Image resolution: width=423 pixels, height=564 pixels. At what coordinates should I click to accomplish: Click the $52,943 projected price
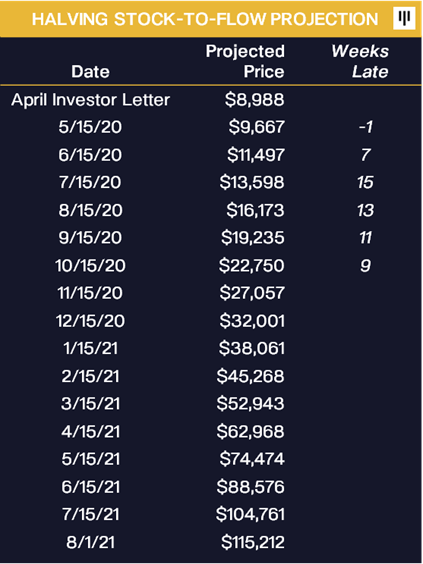pyautogui.click(x=251, y=404)
